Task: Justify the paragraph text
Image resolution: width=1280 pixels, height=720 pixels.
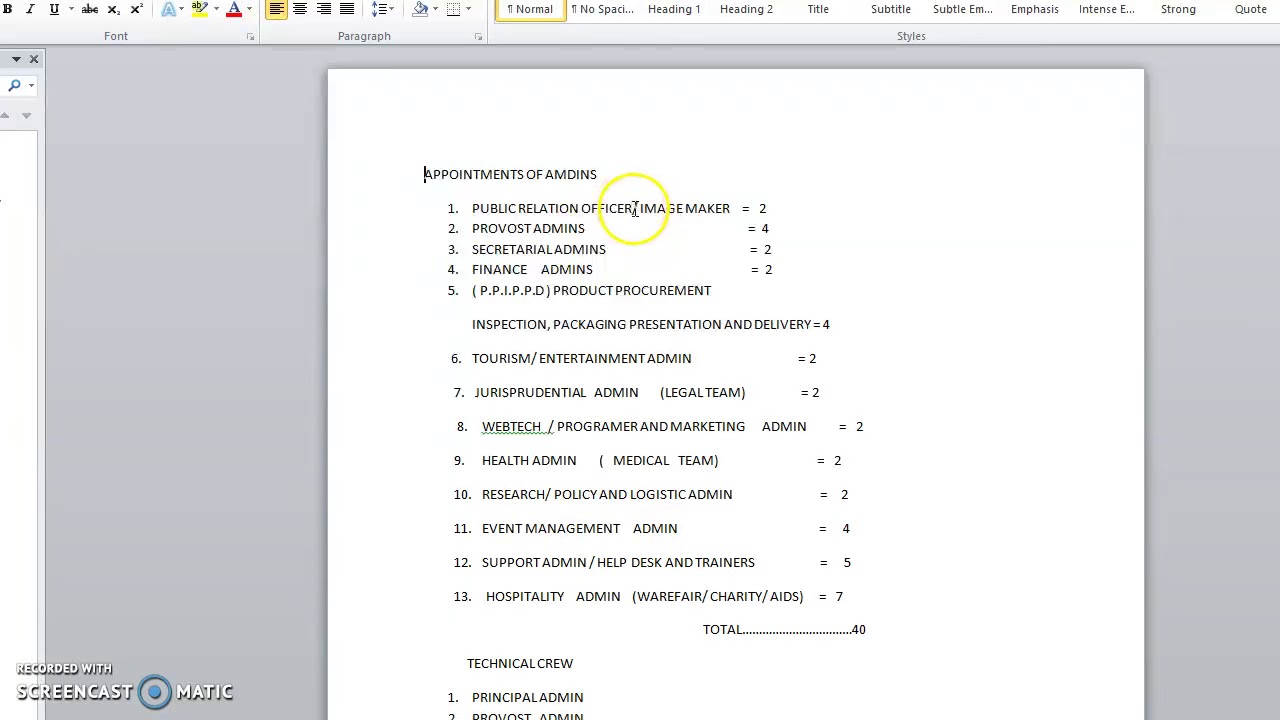Action: [347, 9]
